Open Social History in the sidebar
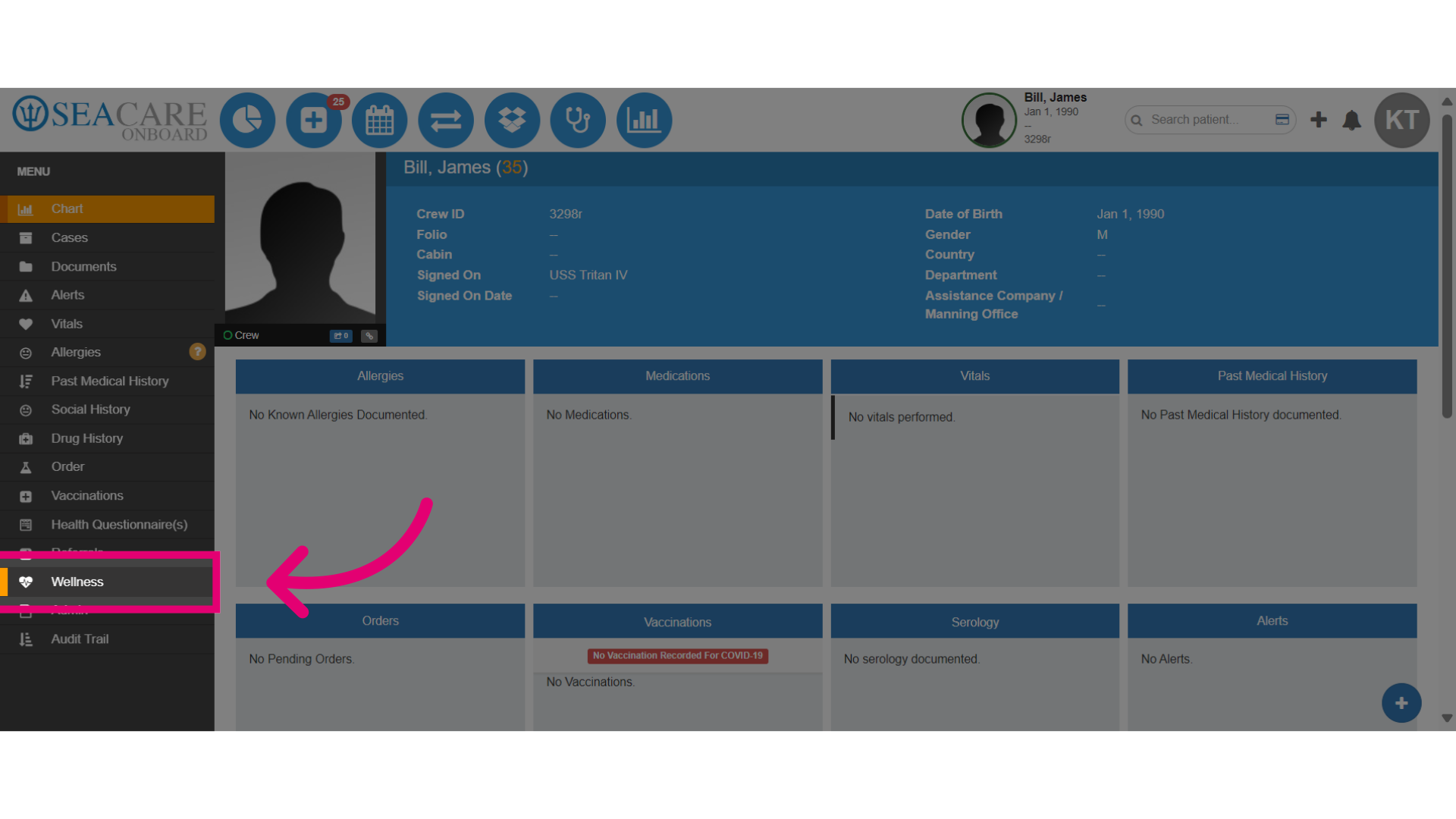The image size is (1456, 819). (107, 409)
